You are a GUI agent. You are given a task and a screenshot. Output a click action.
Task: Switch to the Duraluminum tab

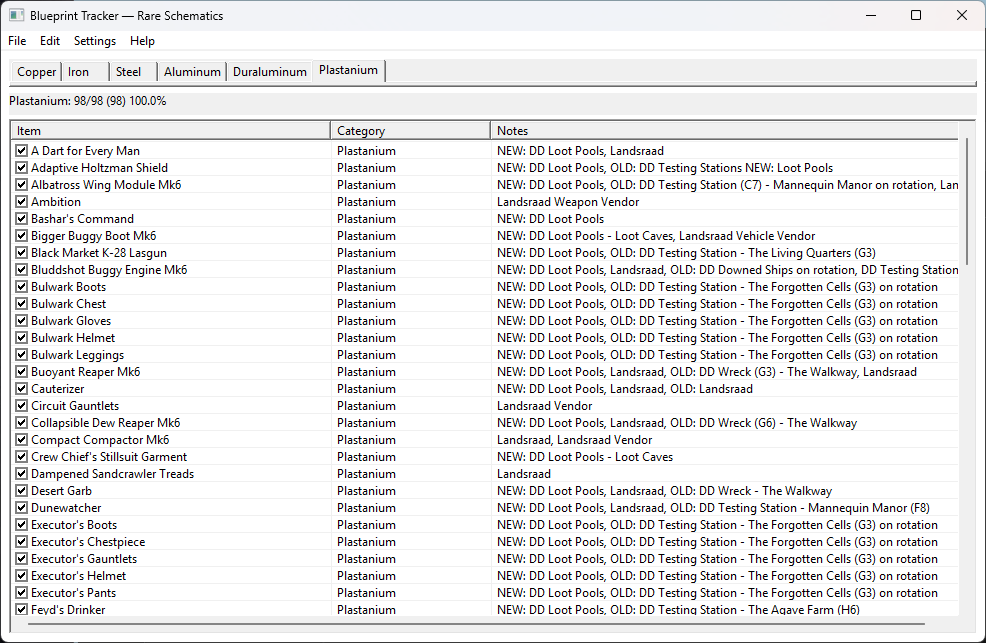(x=269, y=72)
